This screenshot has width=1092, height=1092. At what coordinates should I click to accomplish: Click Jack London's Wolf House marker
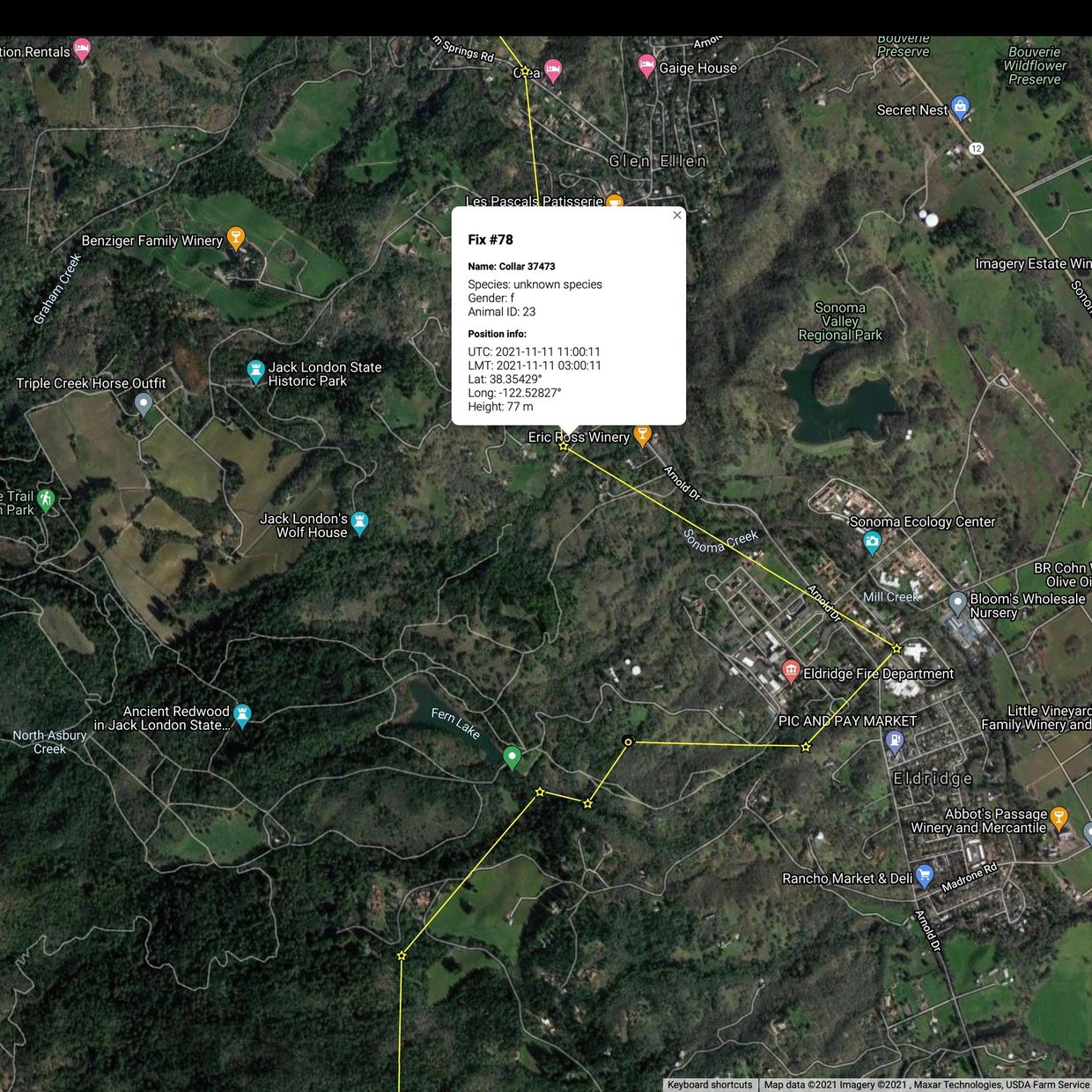point(359,523)
